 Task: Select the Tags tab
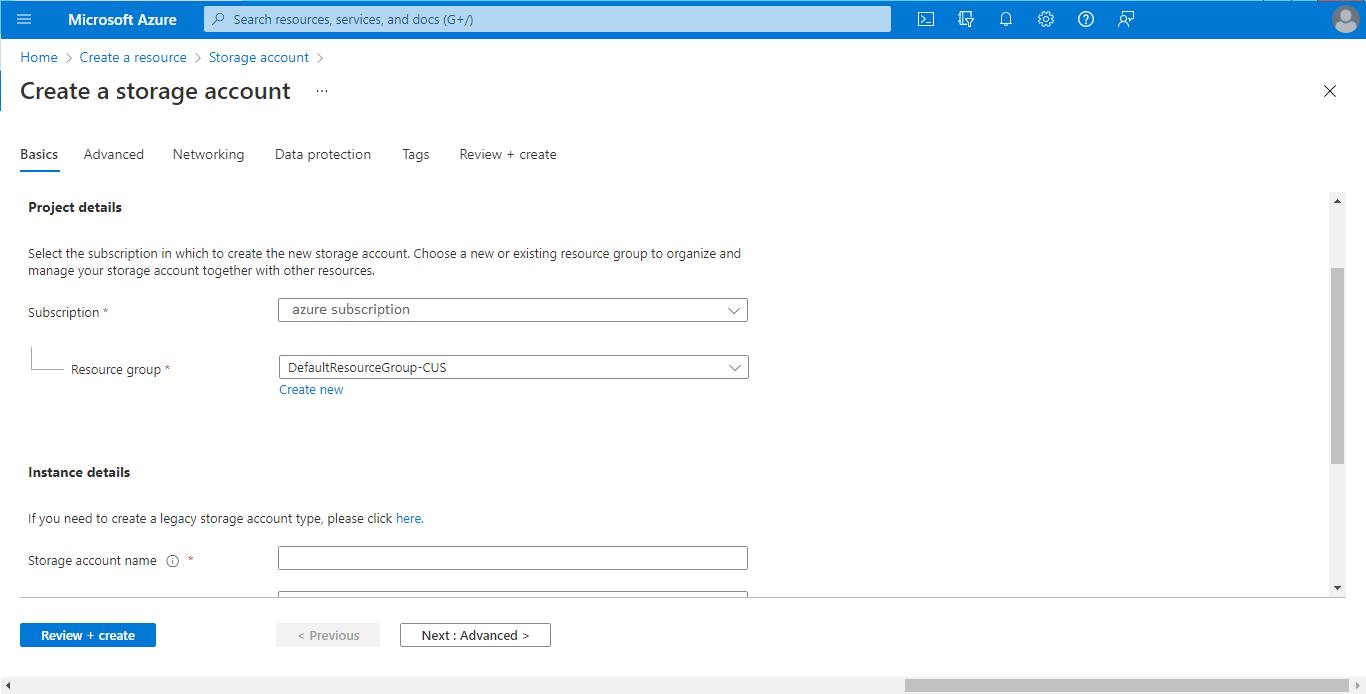pos(416,154)
